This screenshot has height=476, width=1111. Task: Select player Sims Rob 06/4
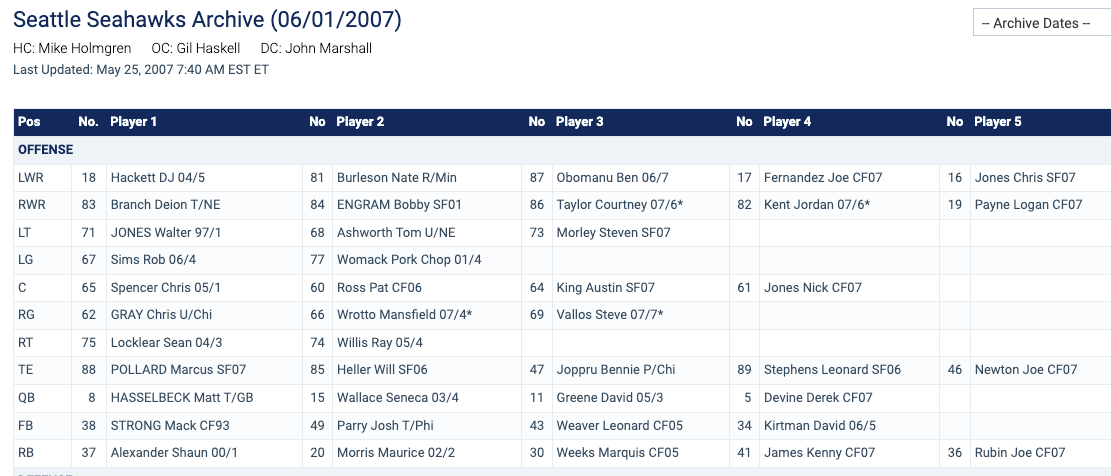pos(153,260)
